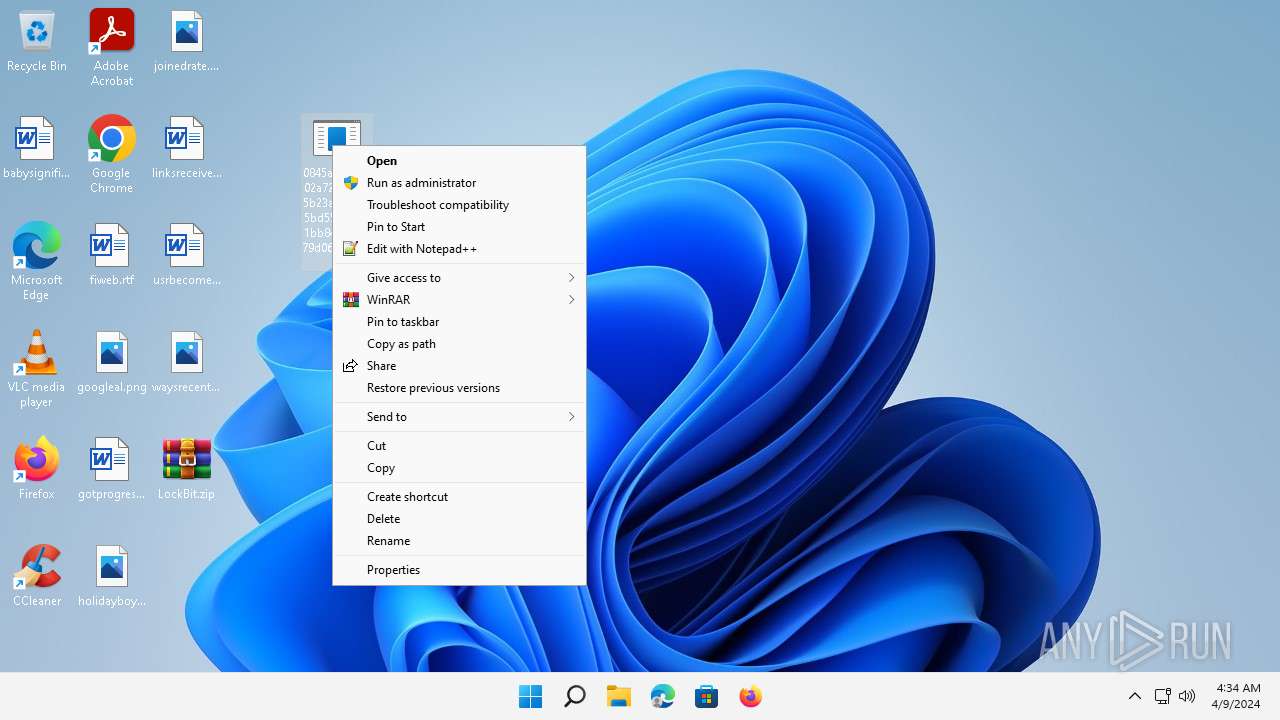Open Microsoft Store from the taskbar
This screenshot has width=1280, height=720.
706,696
